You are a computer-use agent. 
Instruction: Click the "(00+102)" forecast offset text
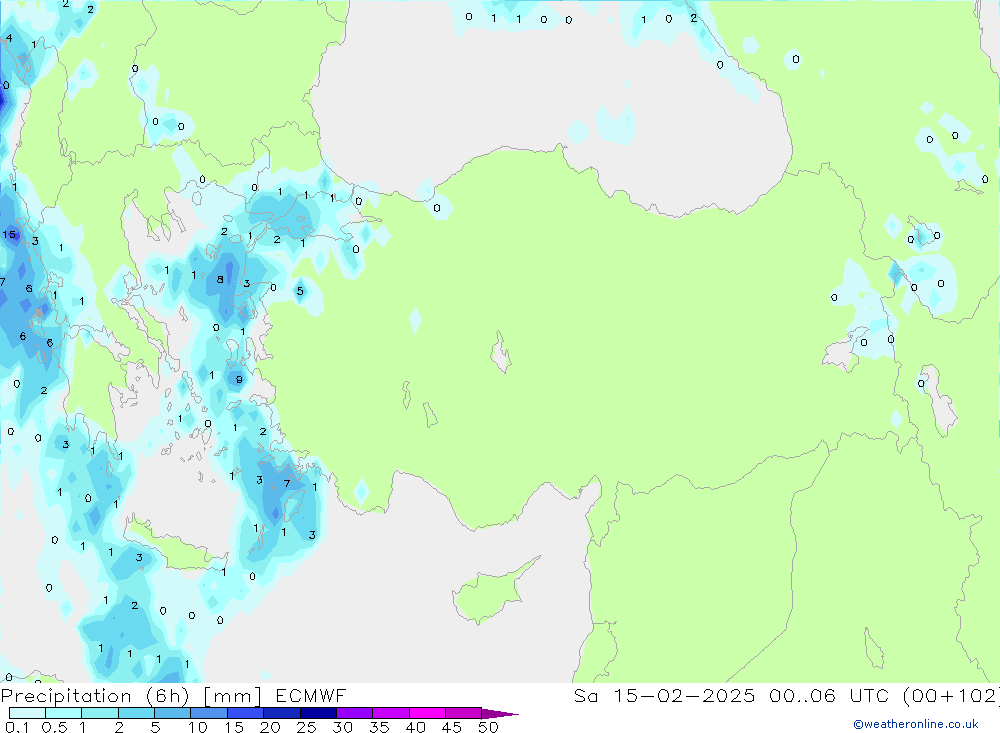[x=952, y=696]
